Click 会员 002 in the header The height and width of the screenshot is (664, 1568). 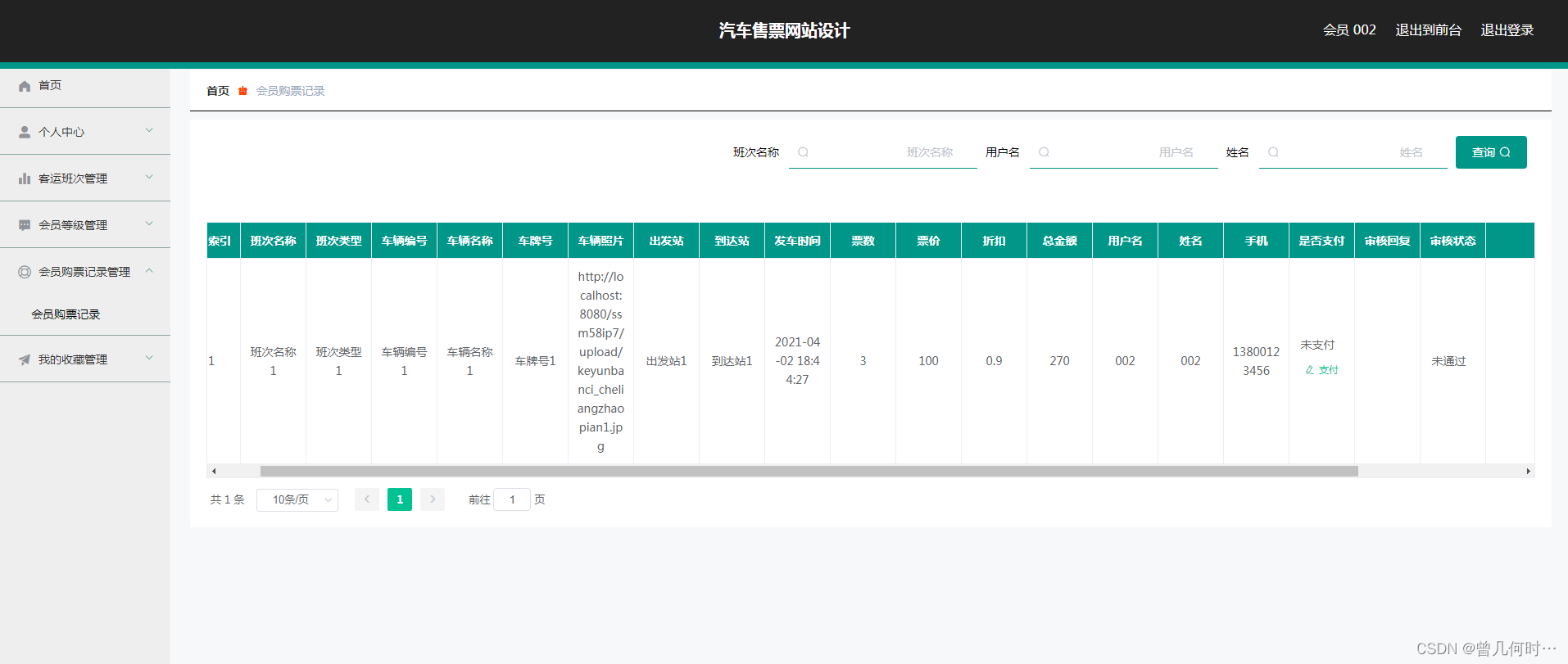click(1349, 30)
